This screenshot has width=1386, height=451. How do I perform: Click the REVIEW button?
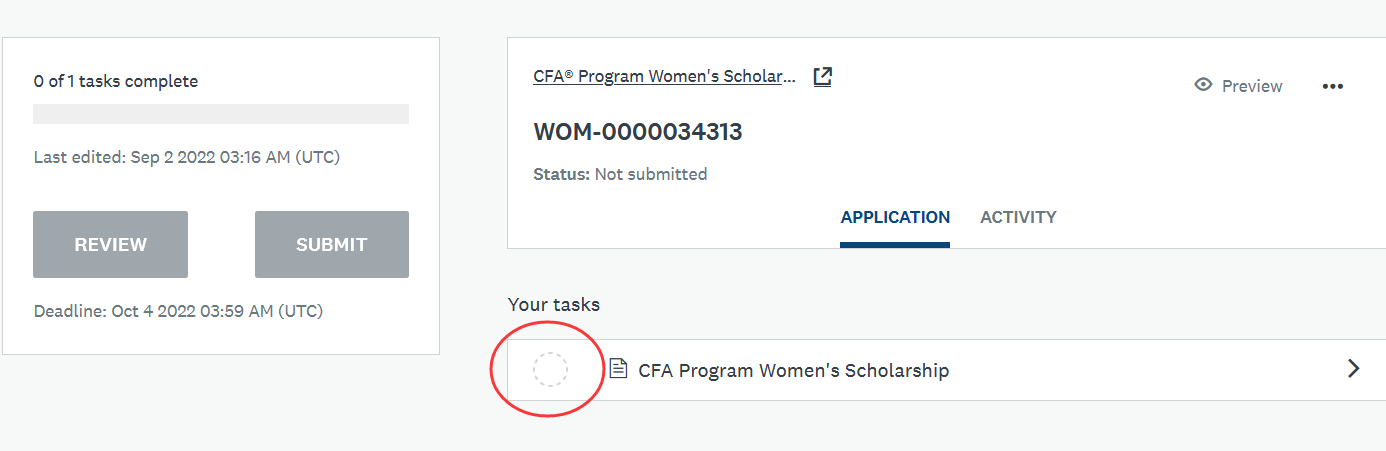click(110, 244)
